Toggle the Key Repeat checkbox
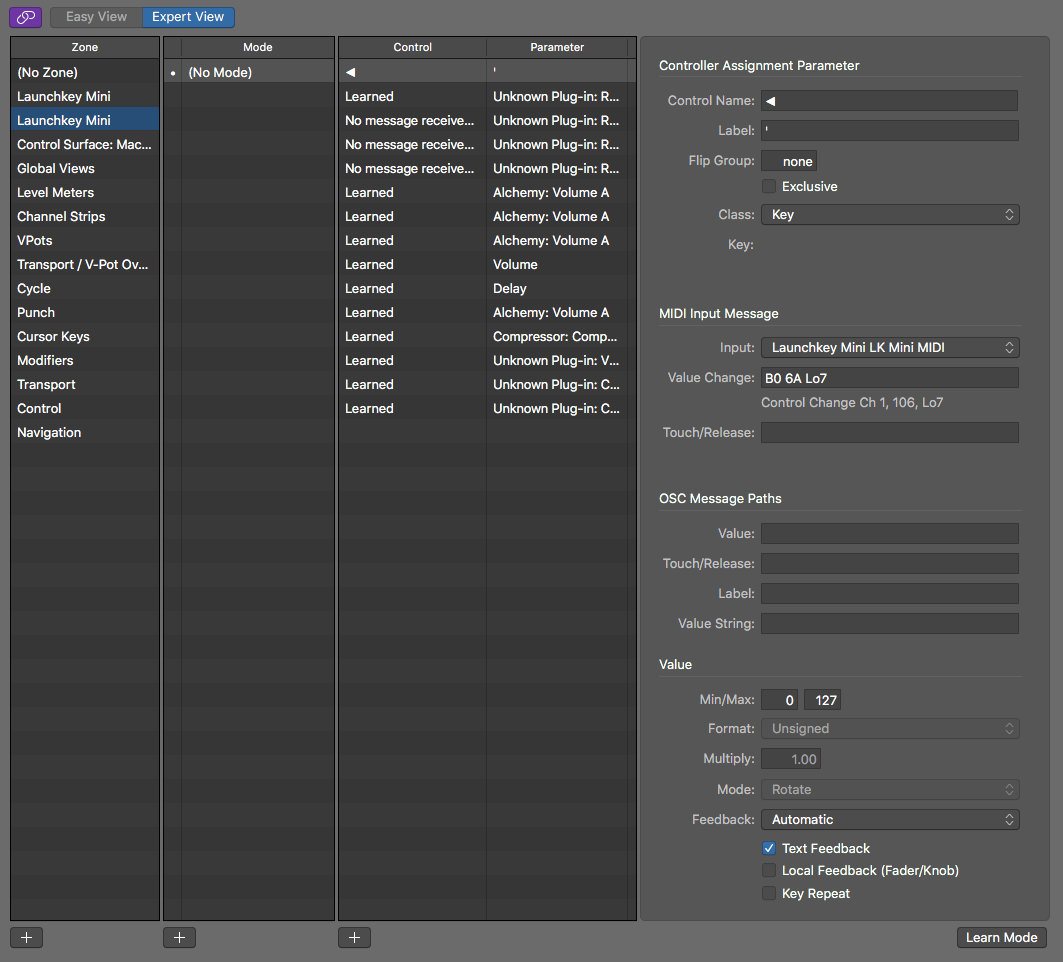This screenshot has width=1063, height=962. click(769, 893)
